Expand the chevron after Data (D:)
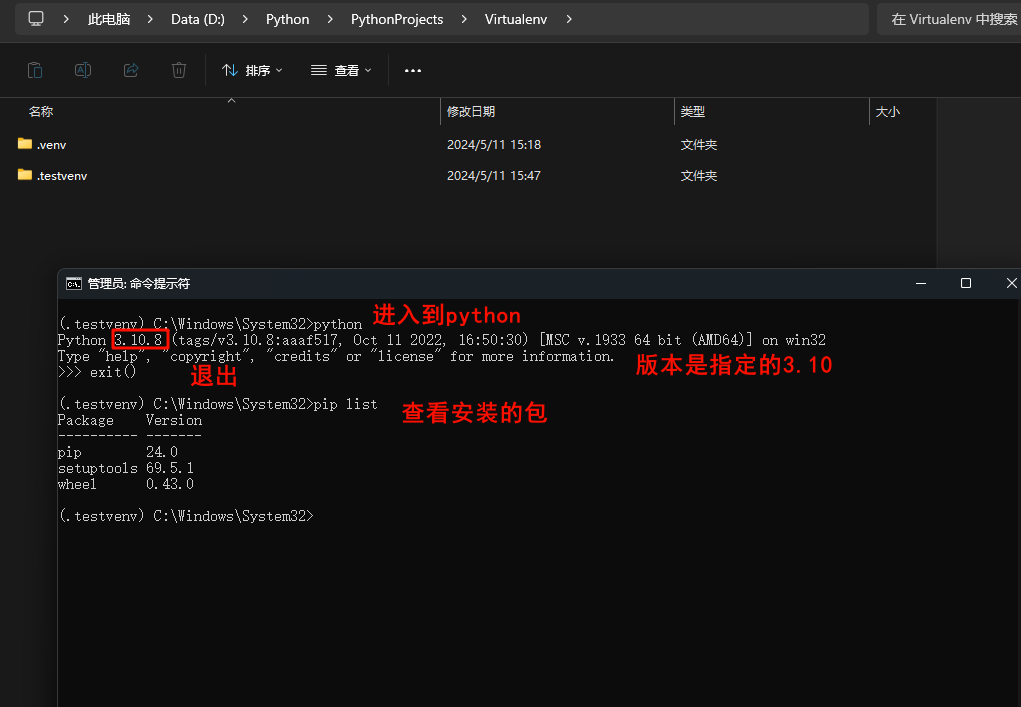The height and width of the screenshot is (707, 1021). (245, 20)
